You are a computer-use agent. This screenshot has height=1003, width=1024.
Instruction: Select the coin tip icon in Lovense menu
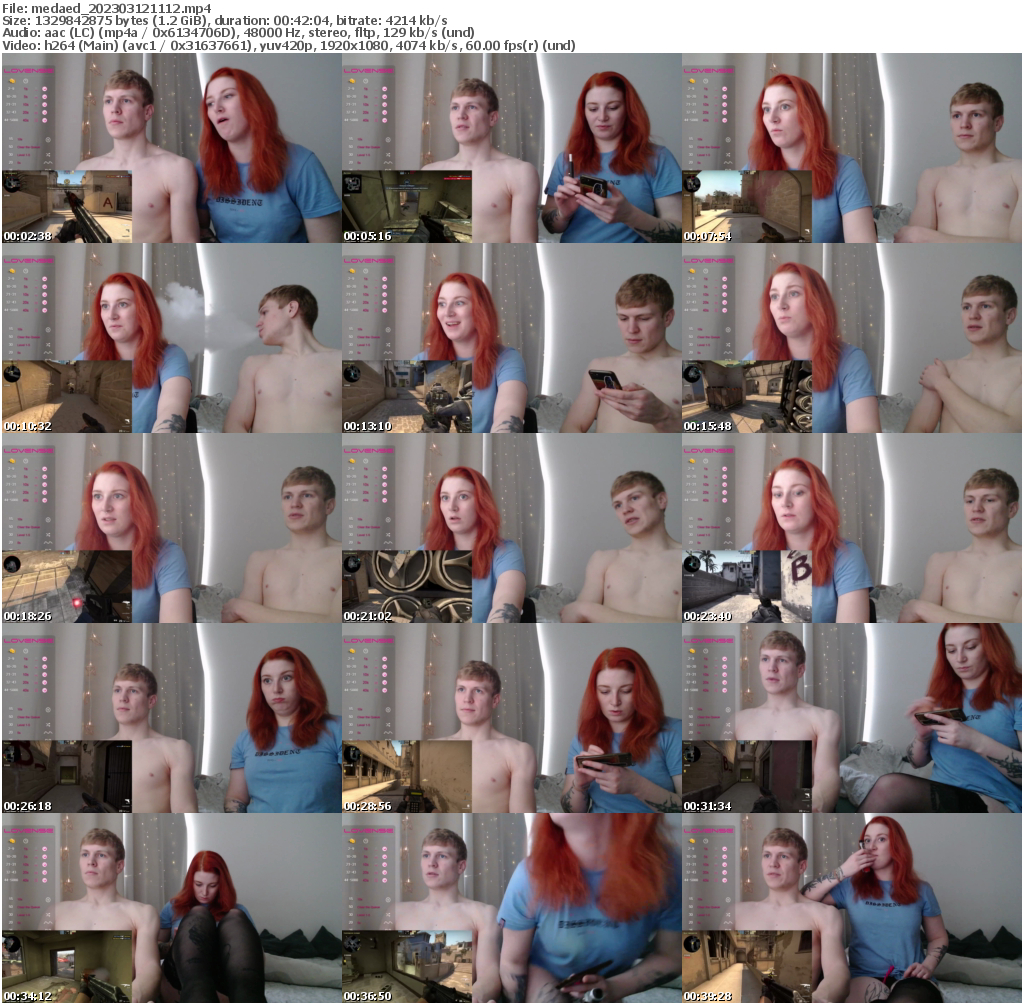pos(11,81)
